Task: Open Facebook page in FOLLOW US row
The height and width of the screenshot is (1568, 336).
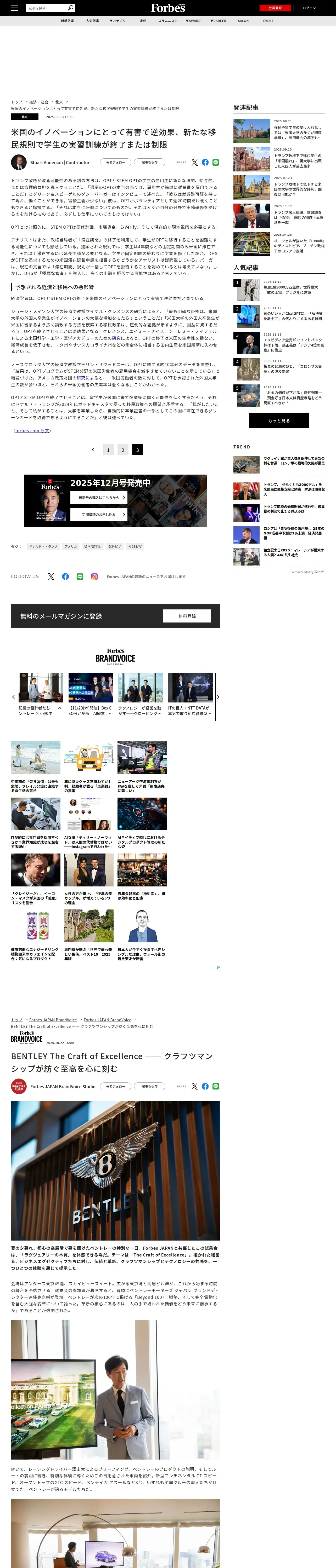Action: (x=65, y=577)
